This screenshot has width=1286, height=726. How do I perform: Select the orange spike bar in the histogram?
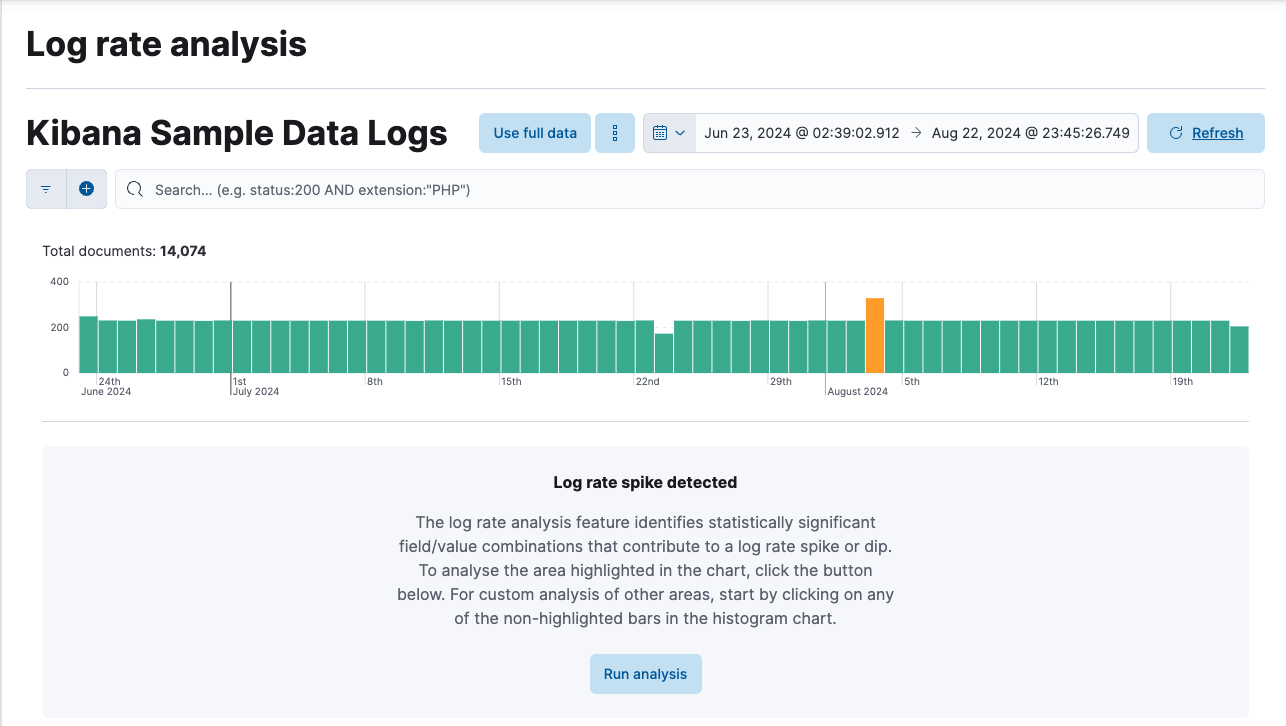pyautogui.click(x=875, y=330)
